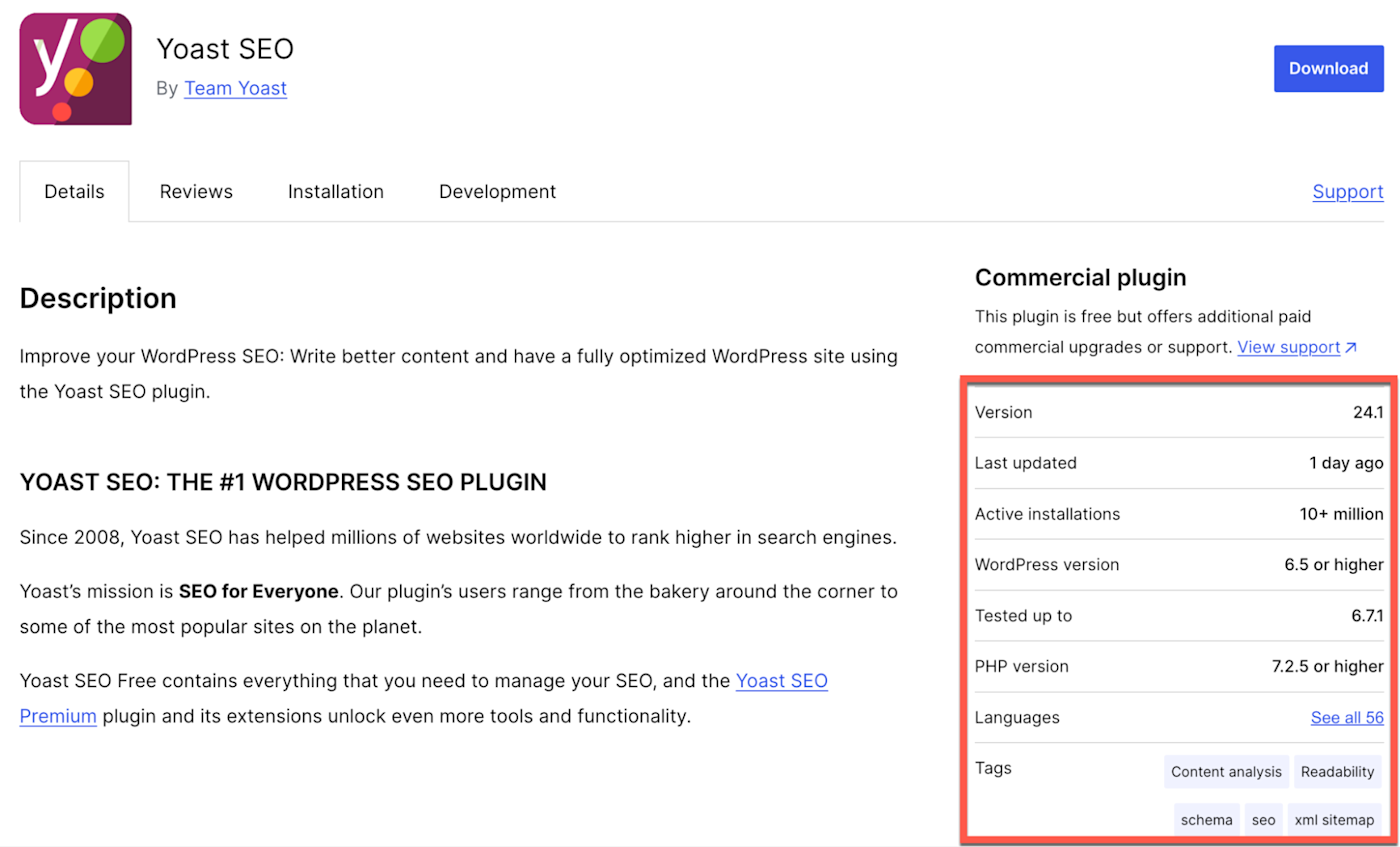
Task: Open the Support link
Action: pyautogui.click(x=1348, y=191)
